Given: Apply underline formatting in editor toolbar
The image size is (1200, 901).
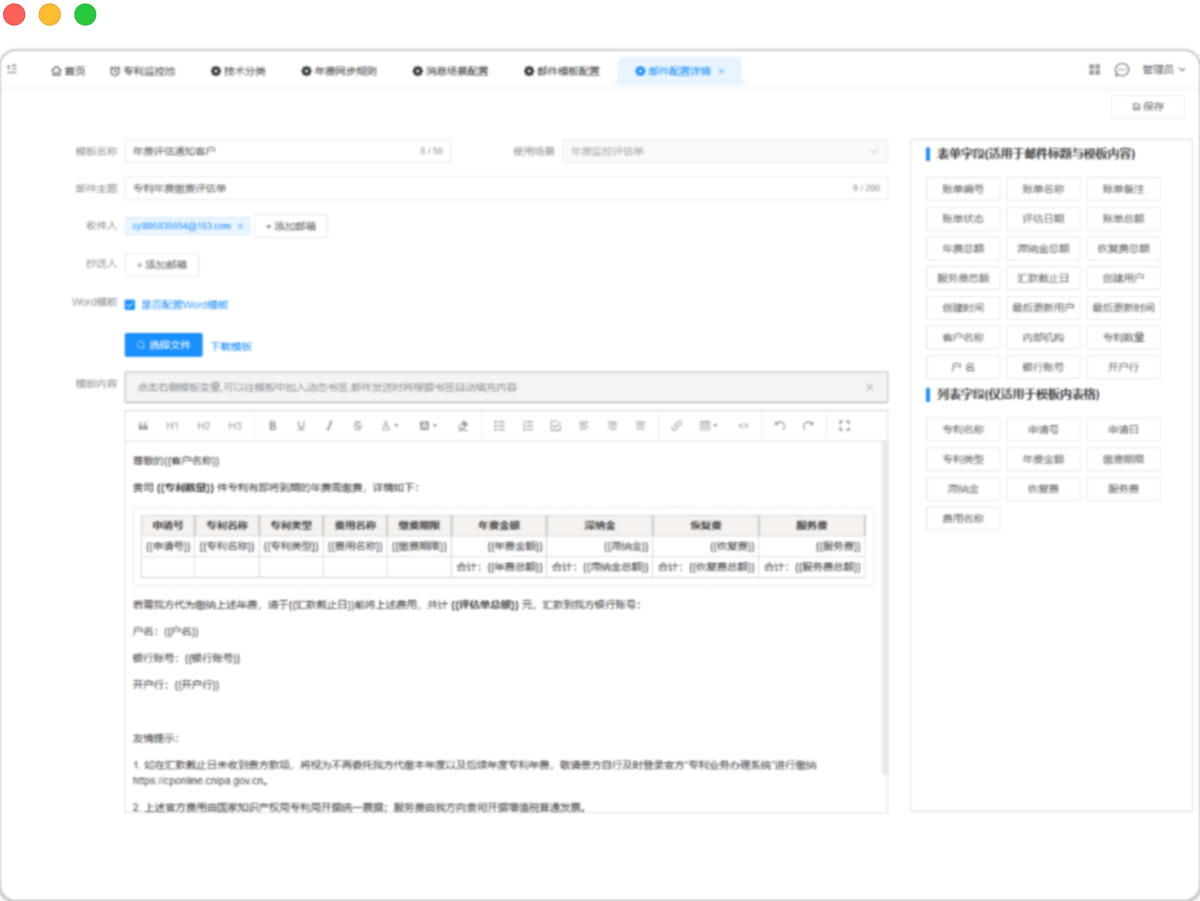Looking at the screenshot, I should click(x=301, y=426).
